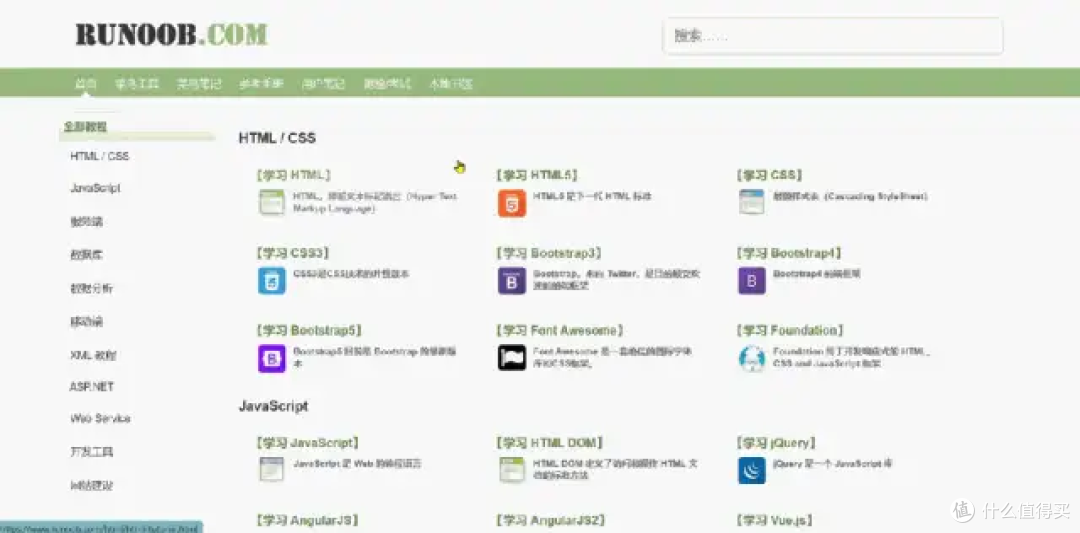Image resolution: width=1080 pixels, height=533 pixels.
Task: Open the second tab in the green navigation bar
Action: (136, 84)
